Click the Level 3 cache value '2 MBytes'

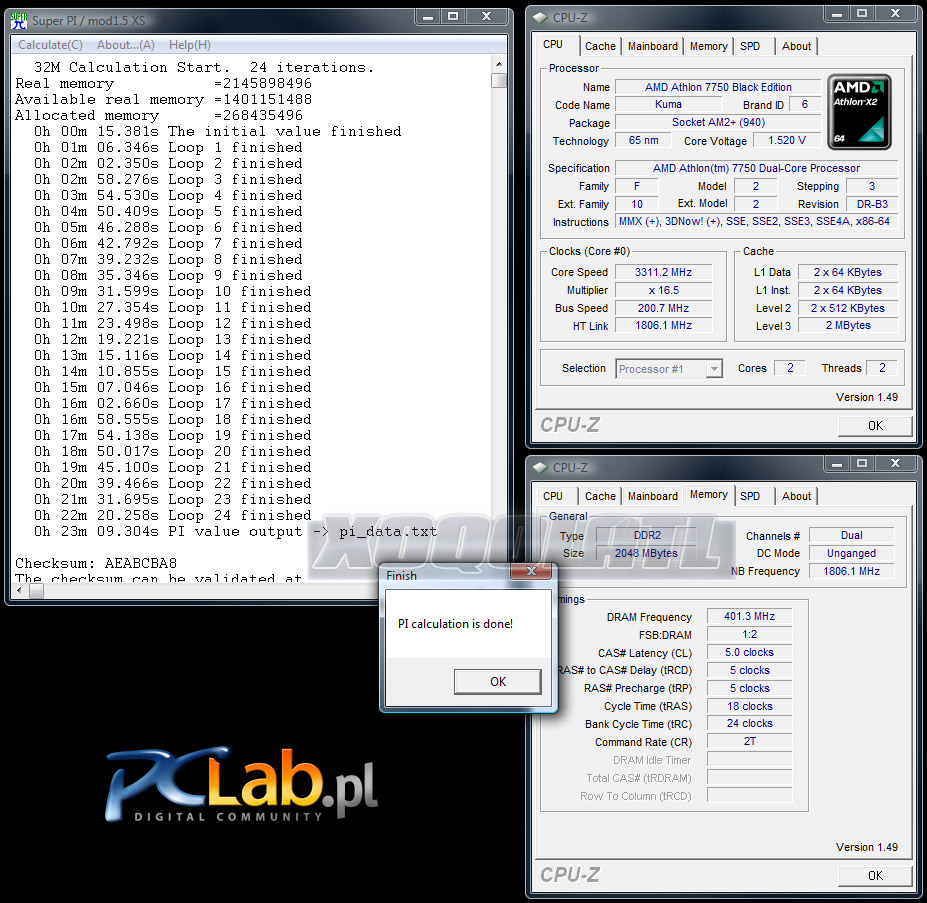(848, 325)
